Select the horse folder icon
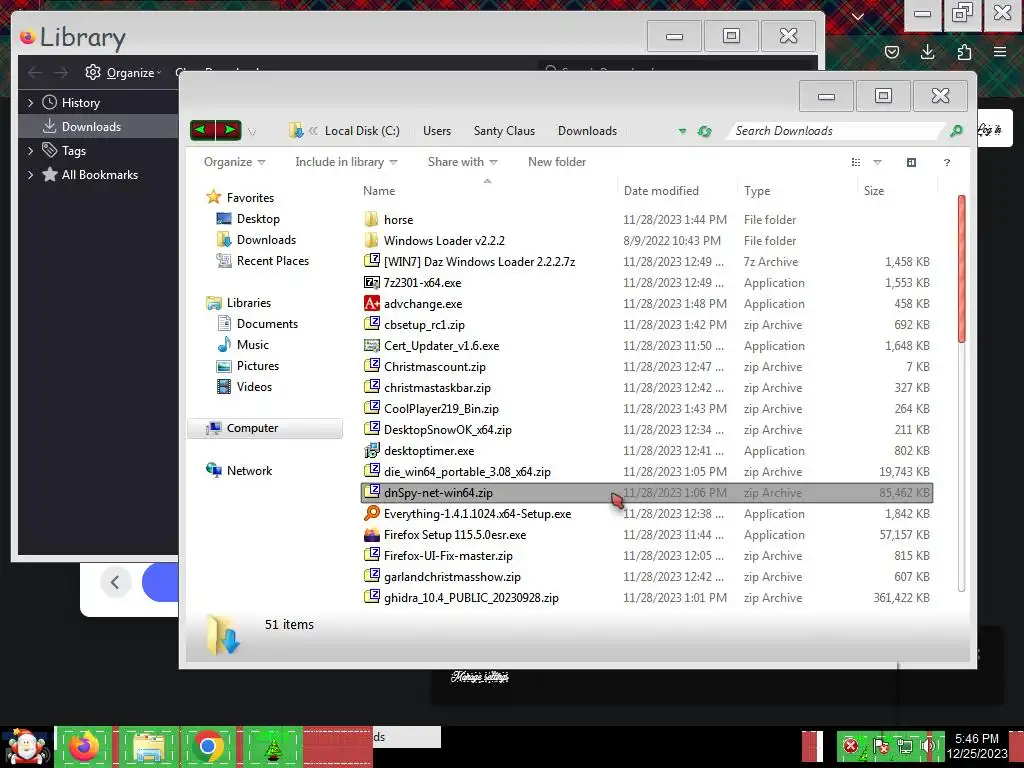This screenshot has height=768, width=1024. coord(372,219)
